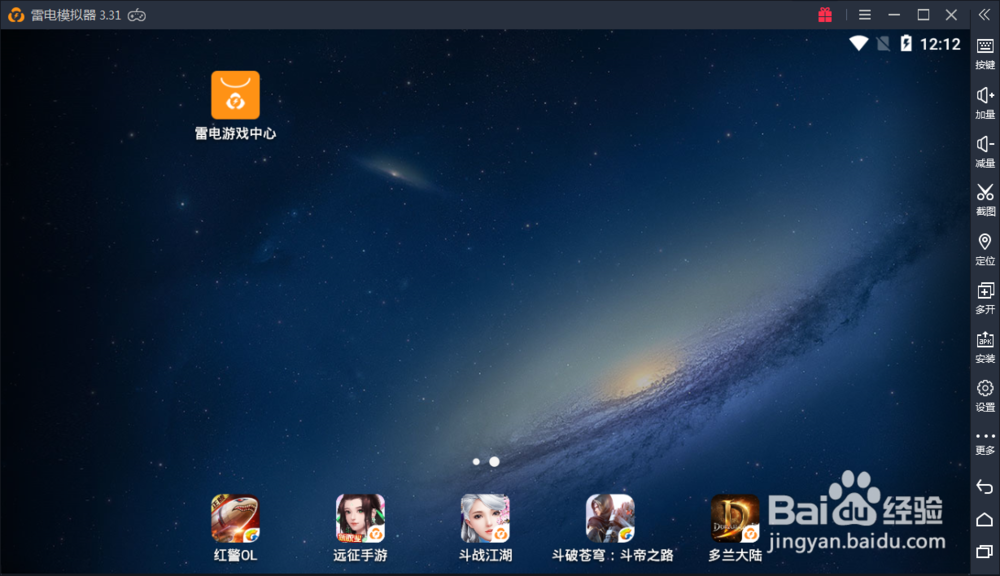Screen dimensions: 1000x576
Task: Collapse the sidebar with double chevron
Action: (x=985, y=15)
